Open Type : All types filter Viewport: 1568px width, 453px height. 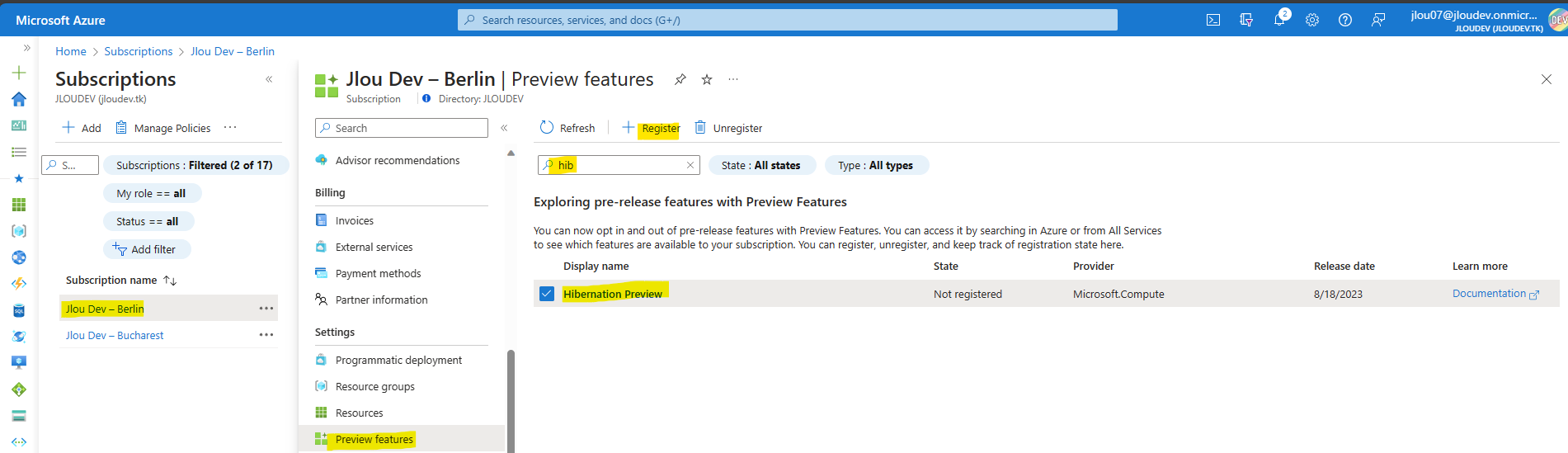876,165
